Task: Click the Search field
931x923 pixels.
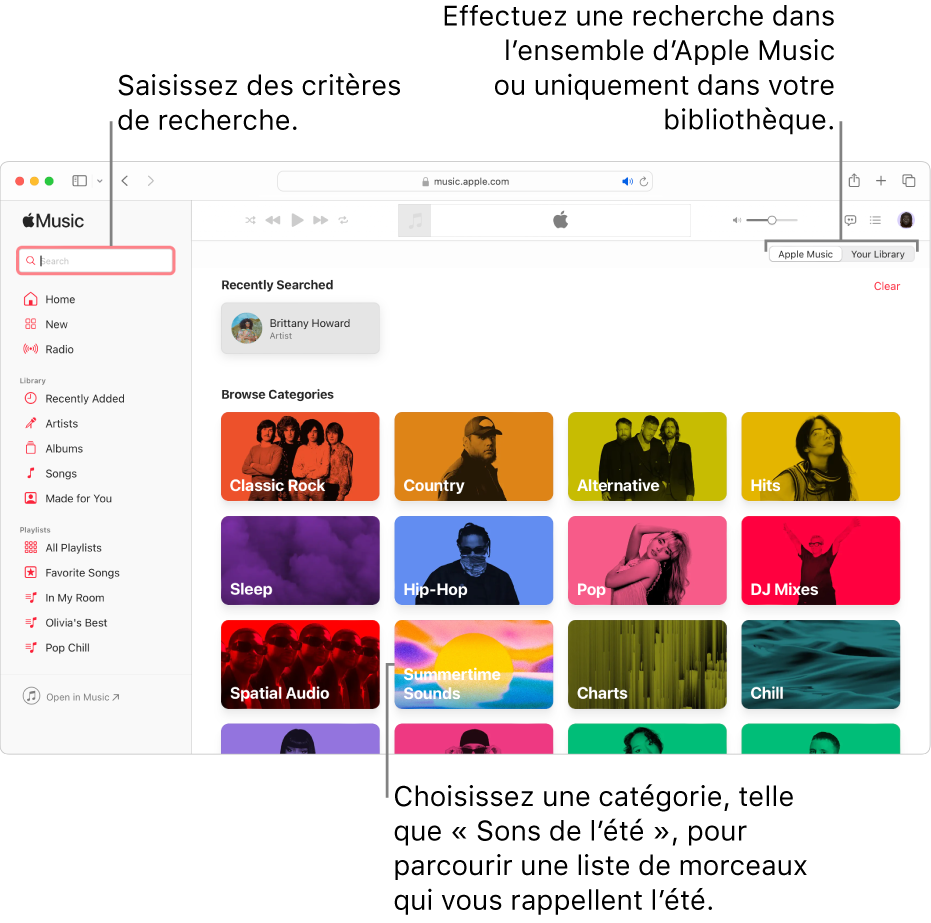Action: [96, 261]
